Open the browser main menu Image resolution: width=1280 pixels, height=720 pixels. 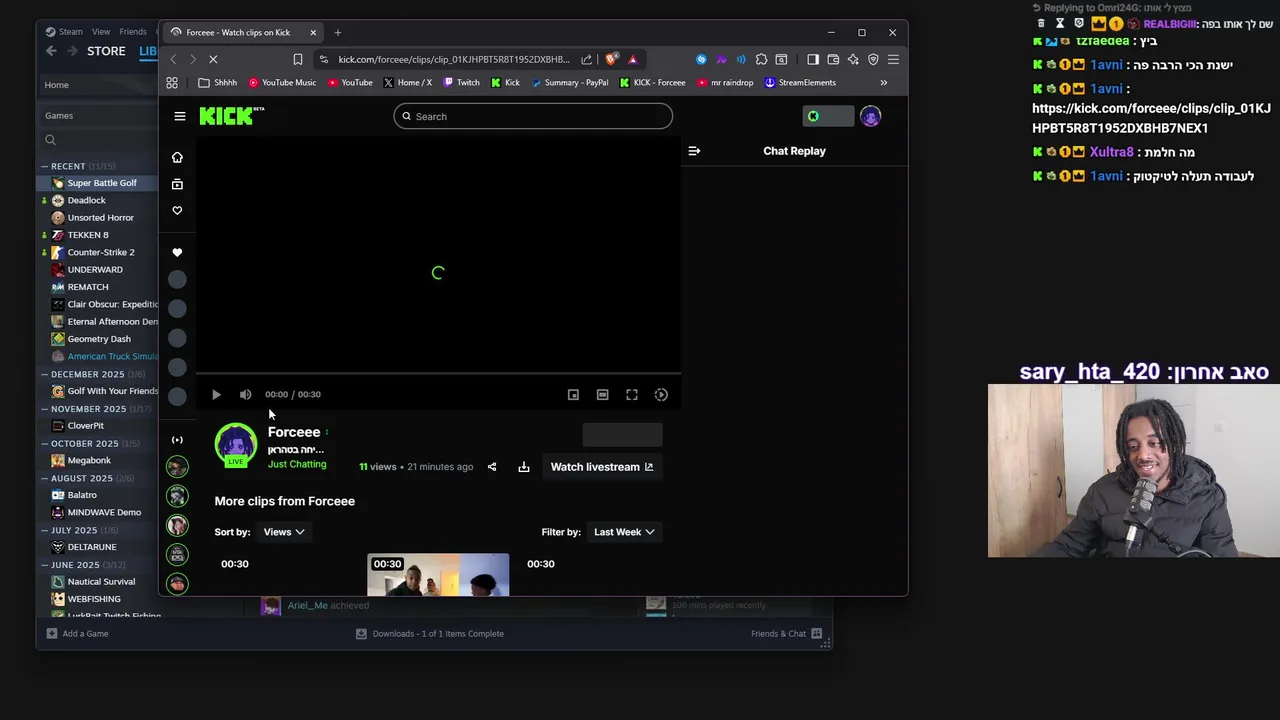tap(893, 59)
